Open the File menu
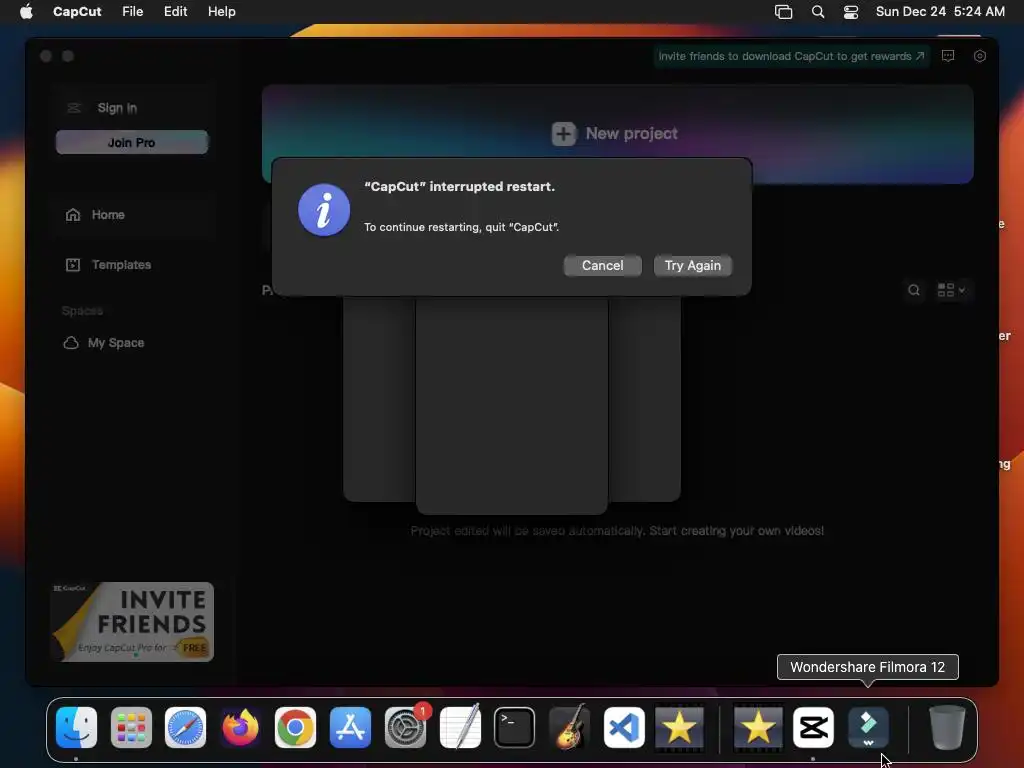The image size is (1024, 768). point(133,12)
